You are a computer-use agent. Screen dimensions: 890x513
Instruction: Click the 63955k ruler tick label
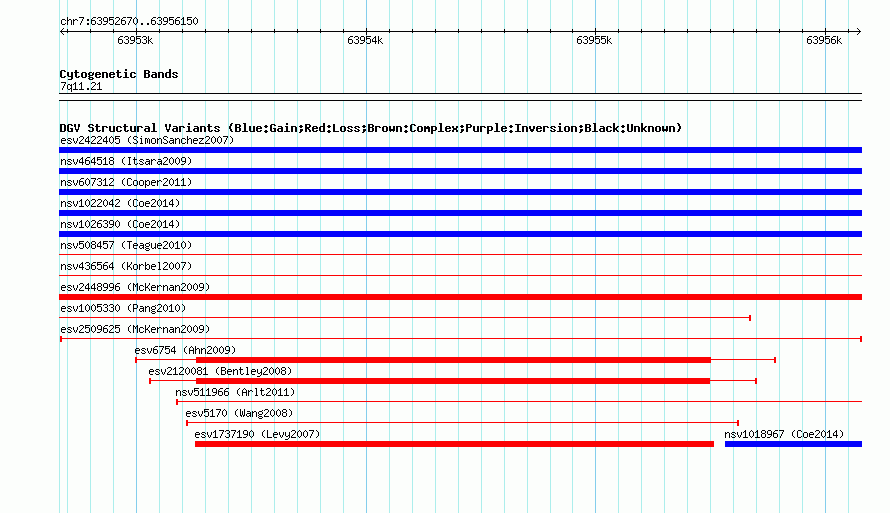pyautogui.click(x=594, y=41)
